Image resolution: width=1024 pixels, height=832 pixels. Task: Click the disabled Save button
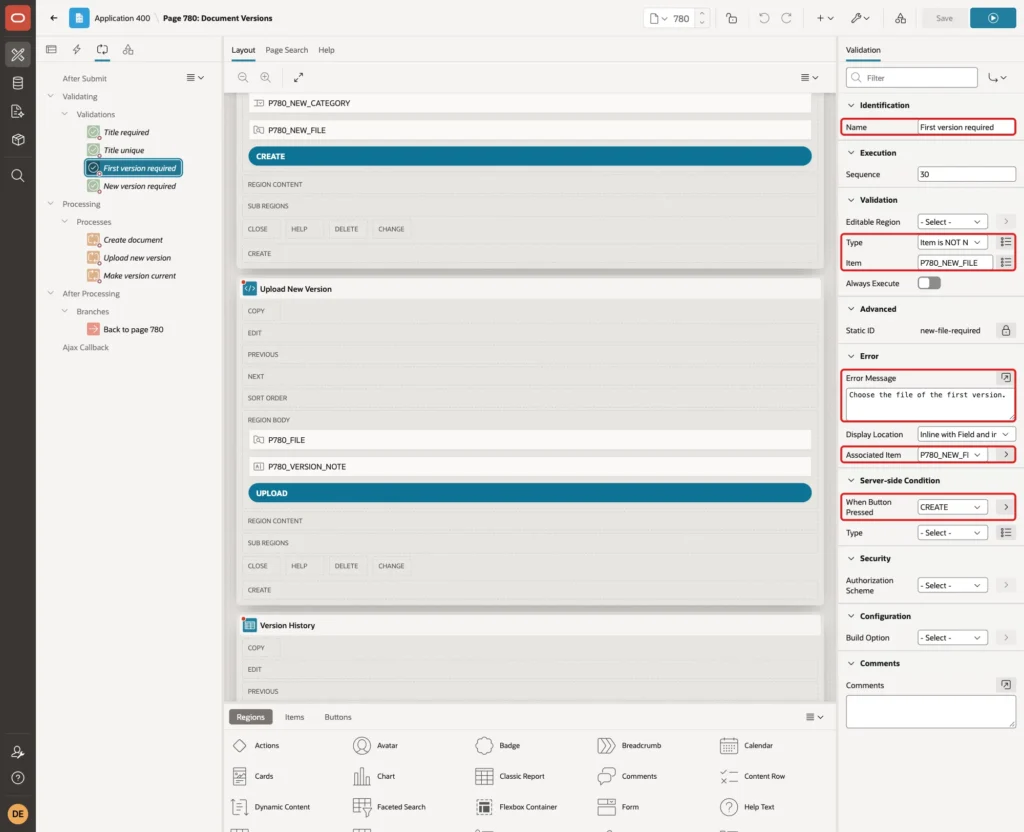[x=944, y=18]
